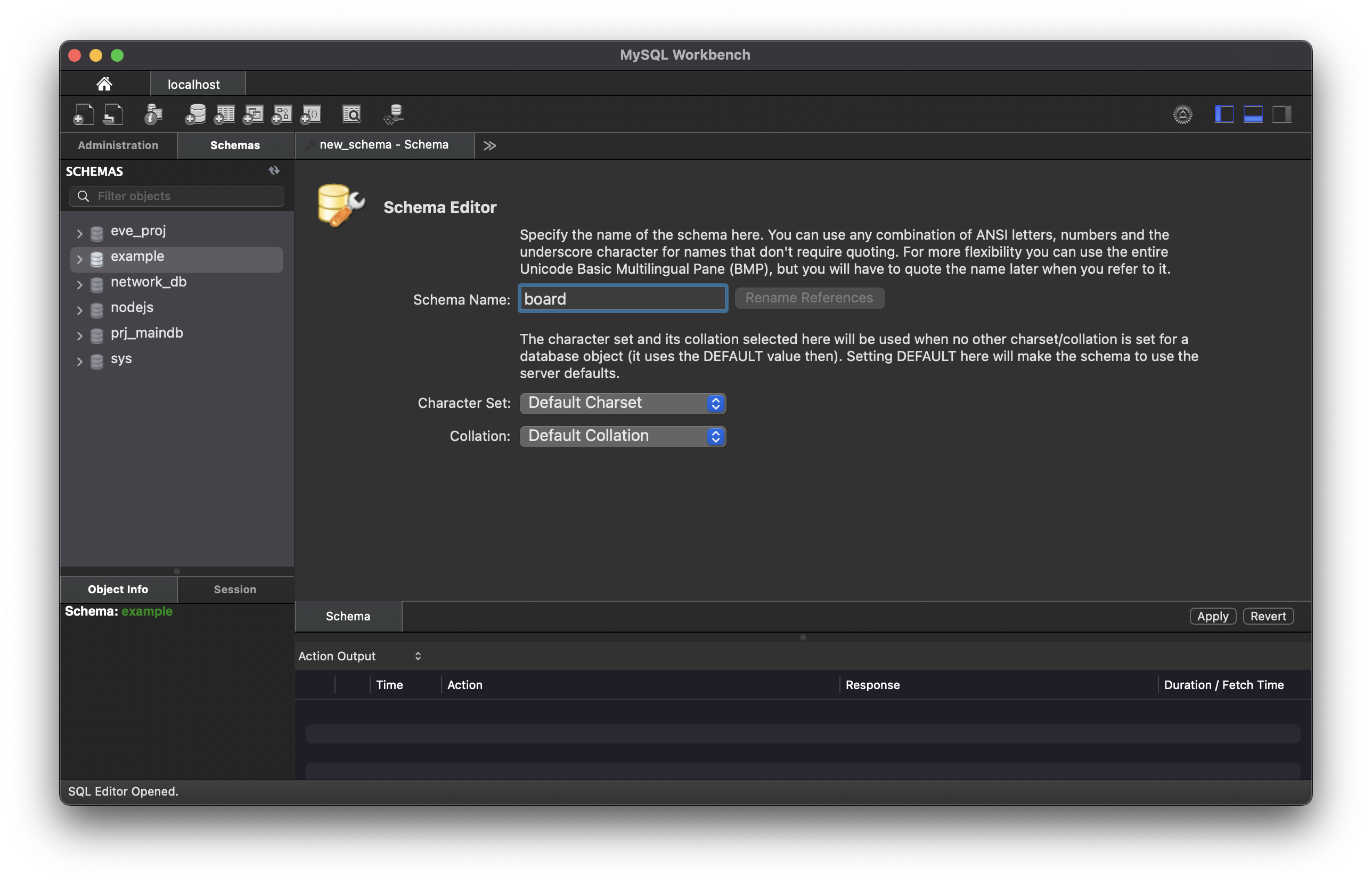Toggle the bottom output panel
Image resolution: width=1372 pixels, height=884 pixels.
point(1253,114)
